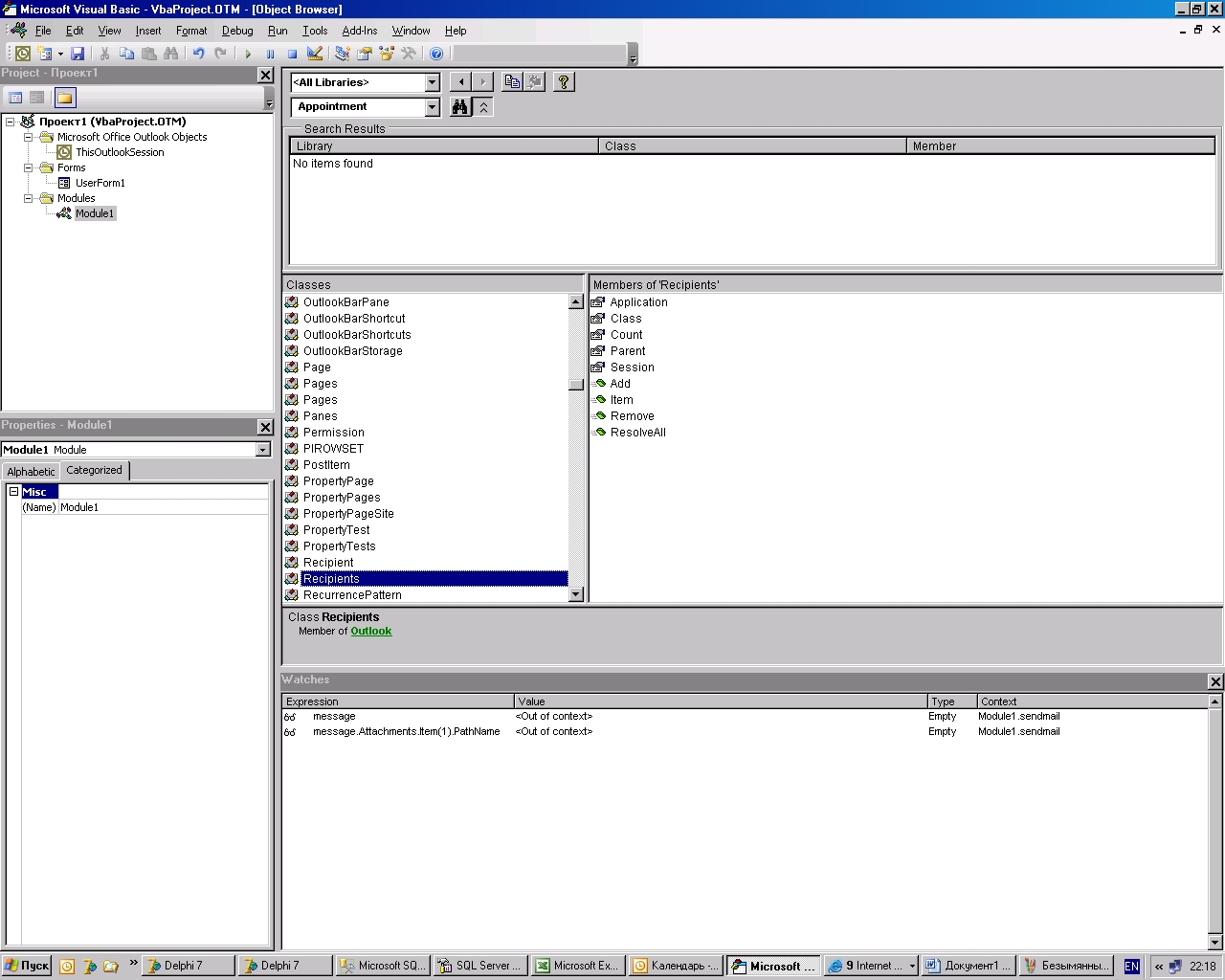This screenshot has width=1225, height=980.
Task: Open the File menu
Action: 43,31
